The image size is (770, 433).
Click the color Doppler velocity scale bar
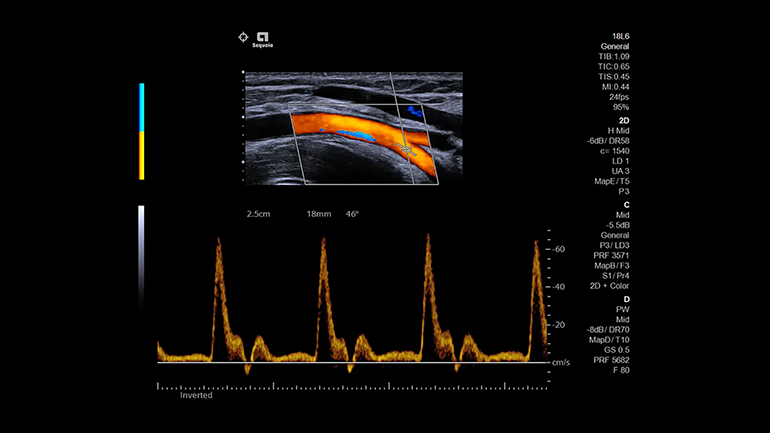point(142,131)
